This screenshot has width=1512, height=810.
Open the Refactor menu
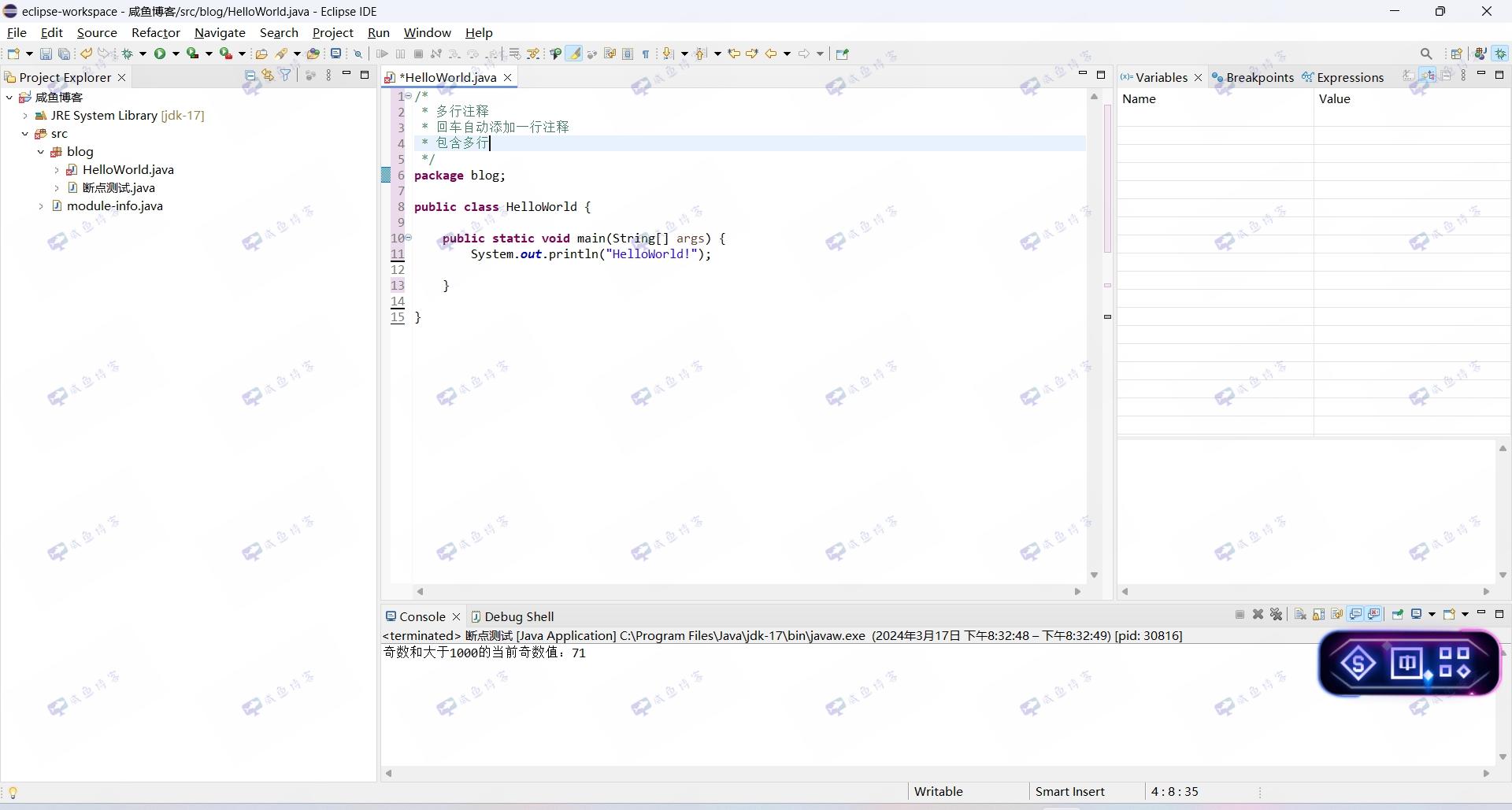tap(156, 32)
